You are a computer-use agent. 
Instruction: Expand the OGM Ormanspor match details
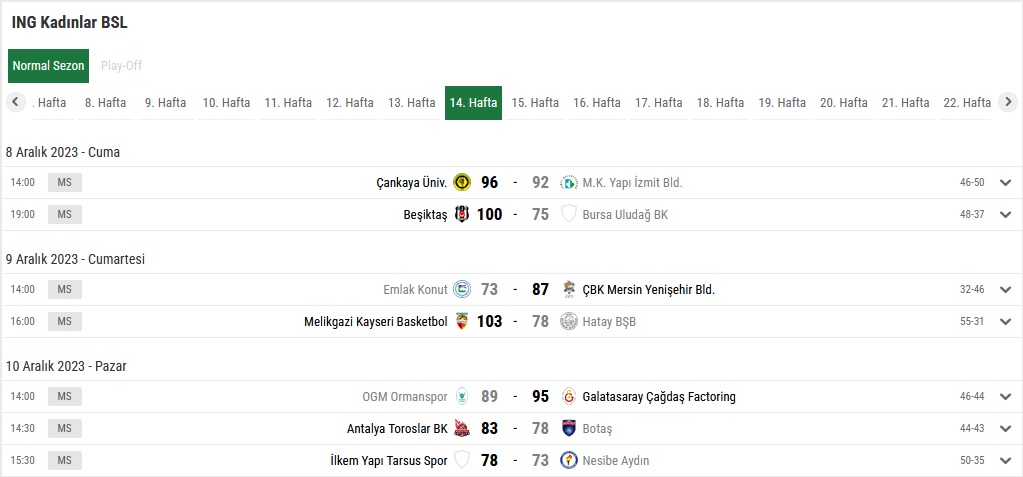(1005, 397)
